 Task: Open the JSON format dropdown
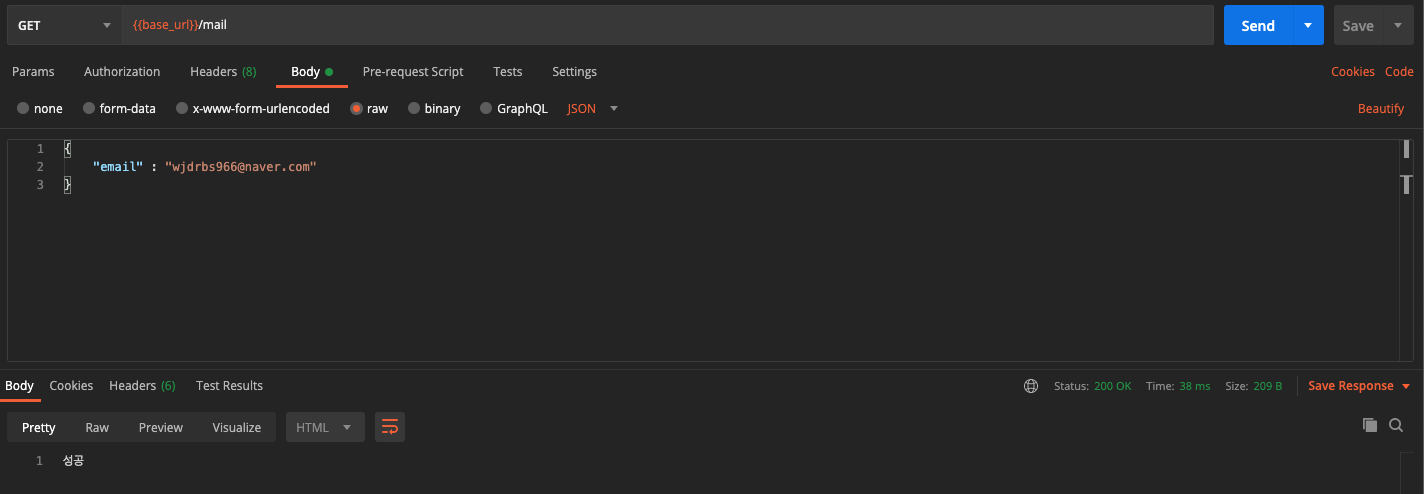coord(593,108)
